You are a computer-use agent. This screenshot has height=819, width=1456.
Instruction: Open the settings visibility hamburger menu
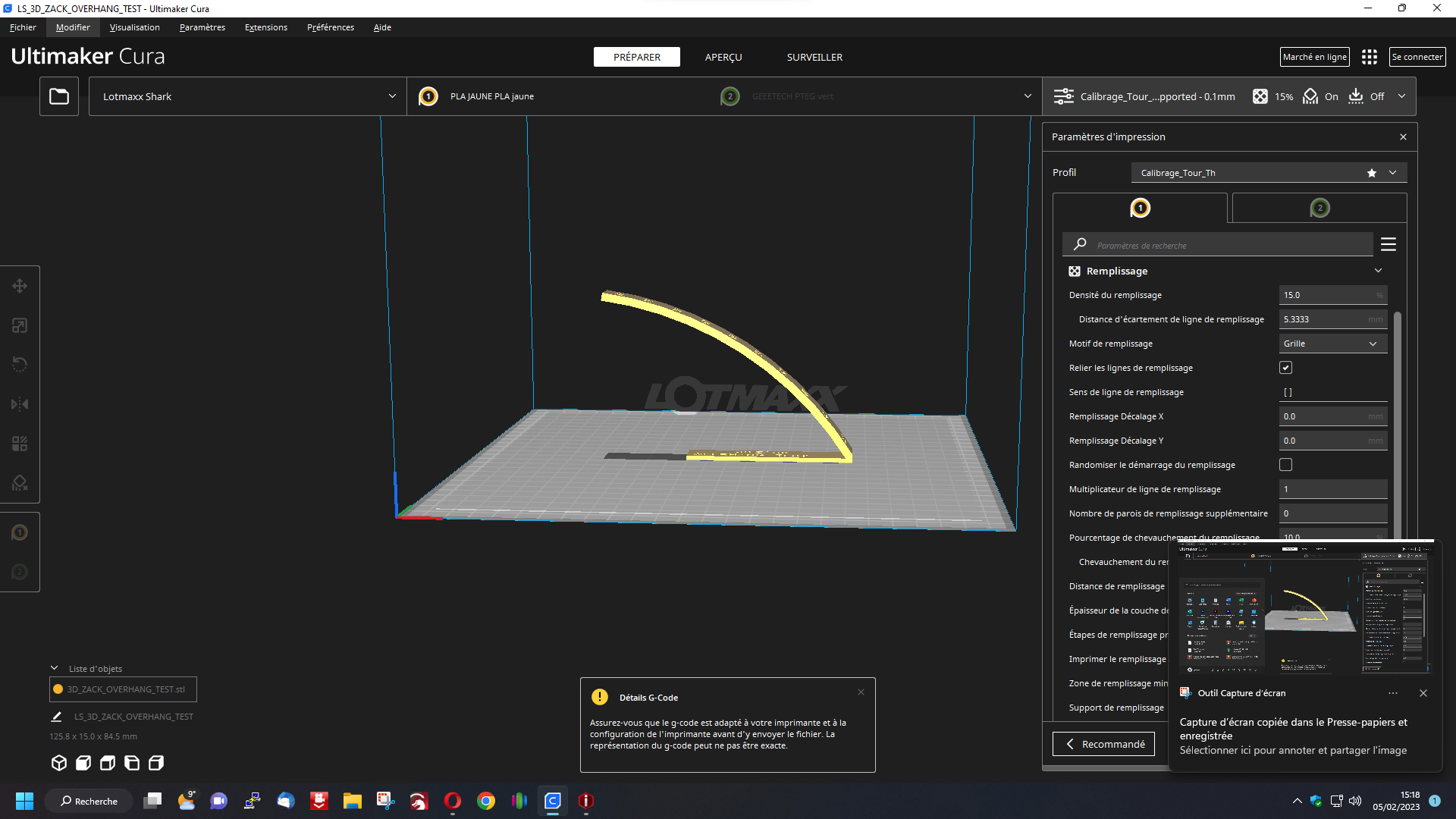click(x=1389, y=244)
